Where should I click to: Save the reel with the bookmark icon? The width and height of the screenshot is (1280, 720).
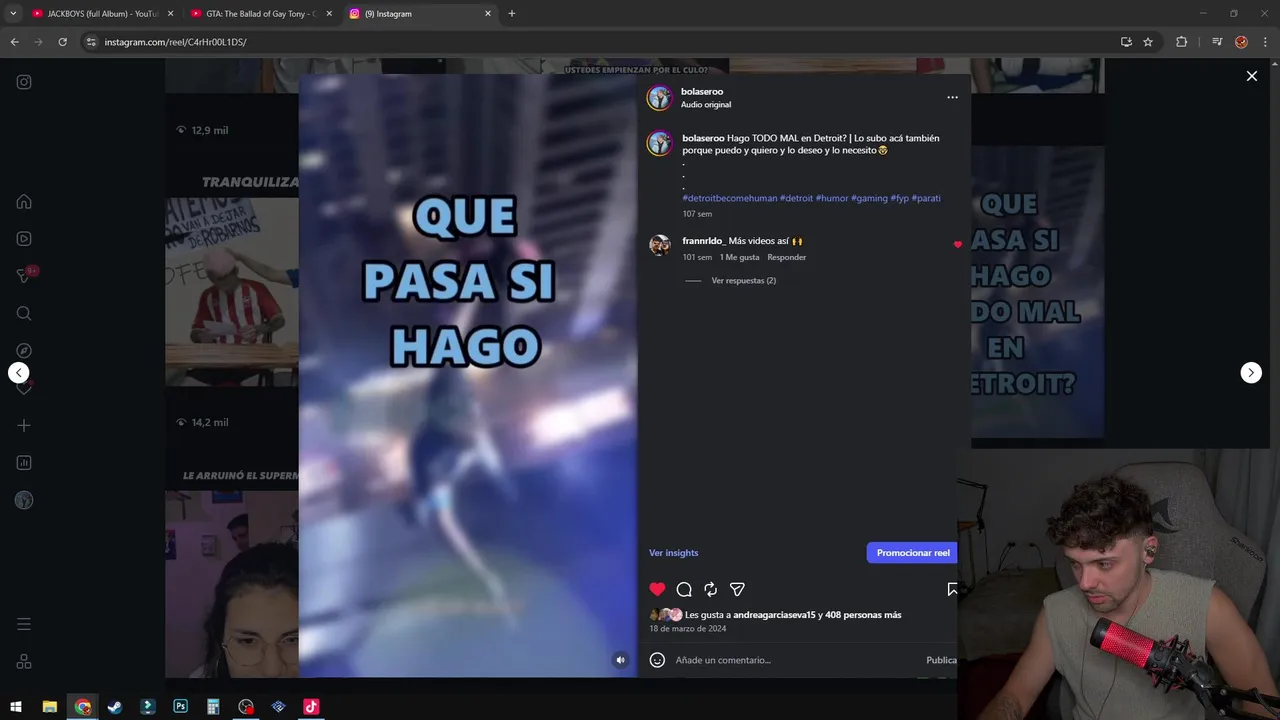[952, 589]
